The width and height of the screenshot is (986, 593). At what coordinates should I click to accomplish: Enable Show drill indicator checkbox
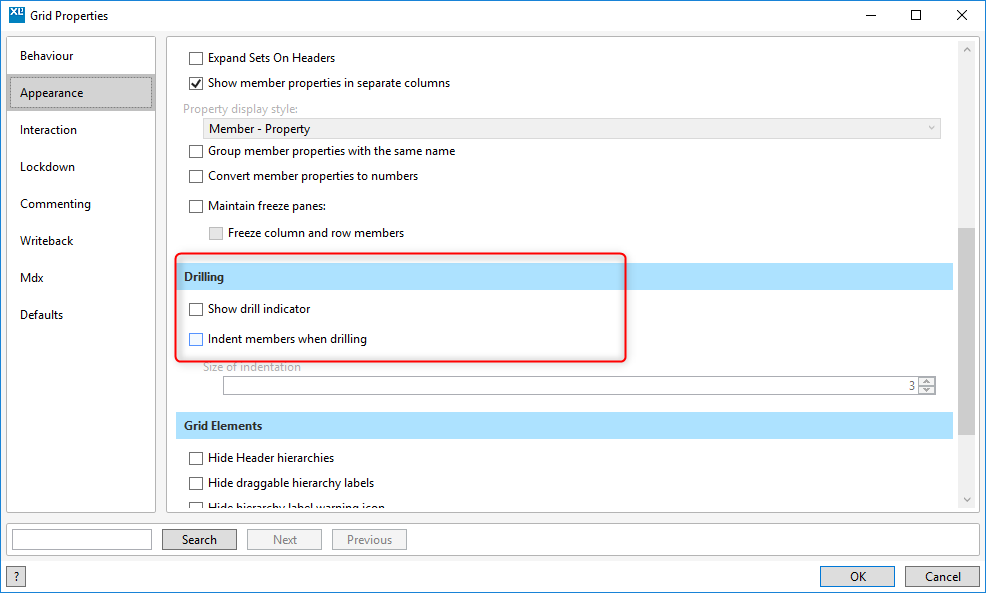[x=196, y=309]
